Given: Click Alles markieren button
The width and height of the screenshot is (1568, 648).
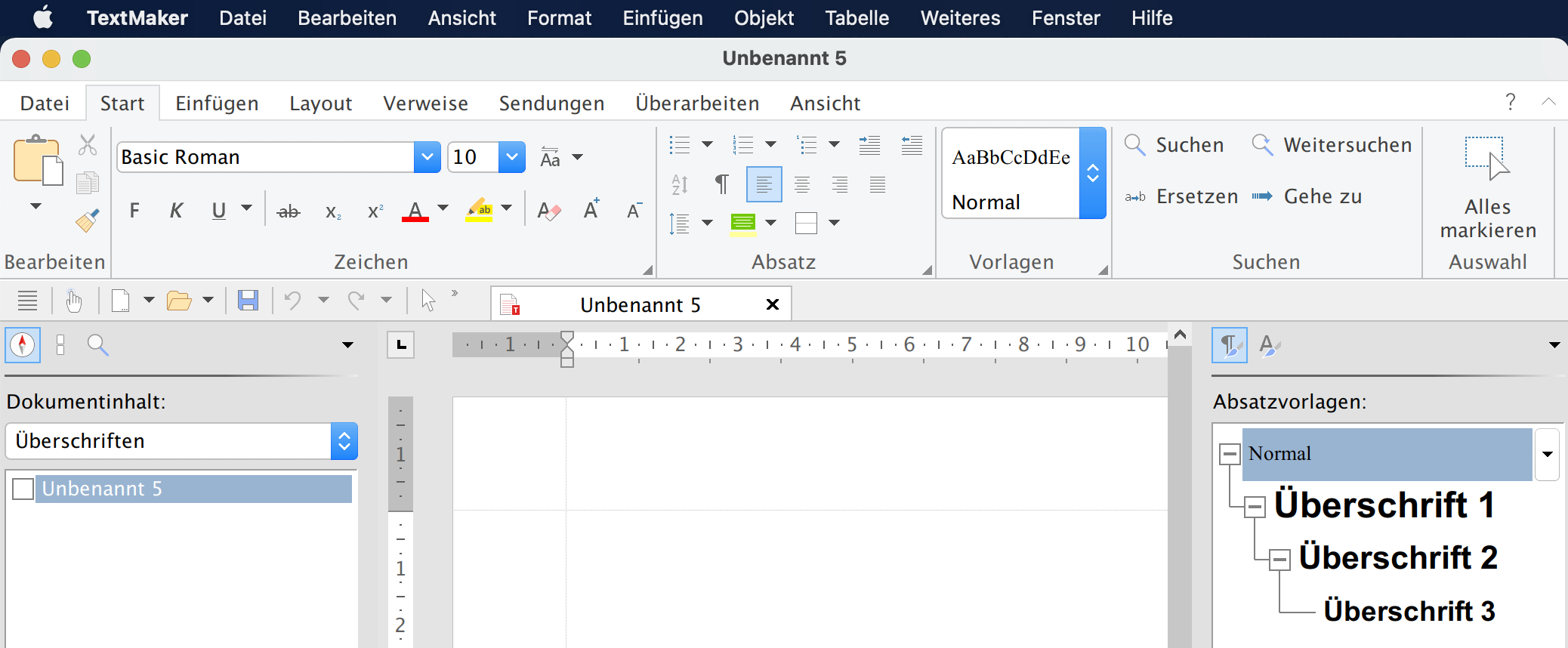Looking at the screenshot, I should (x=1488, y=187).
